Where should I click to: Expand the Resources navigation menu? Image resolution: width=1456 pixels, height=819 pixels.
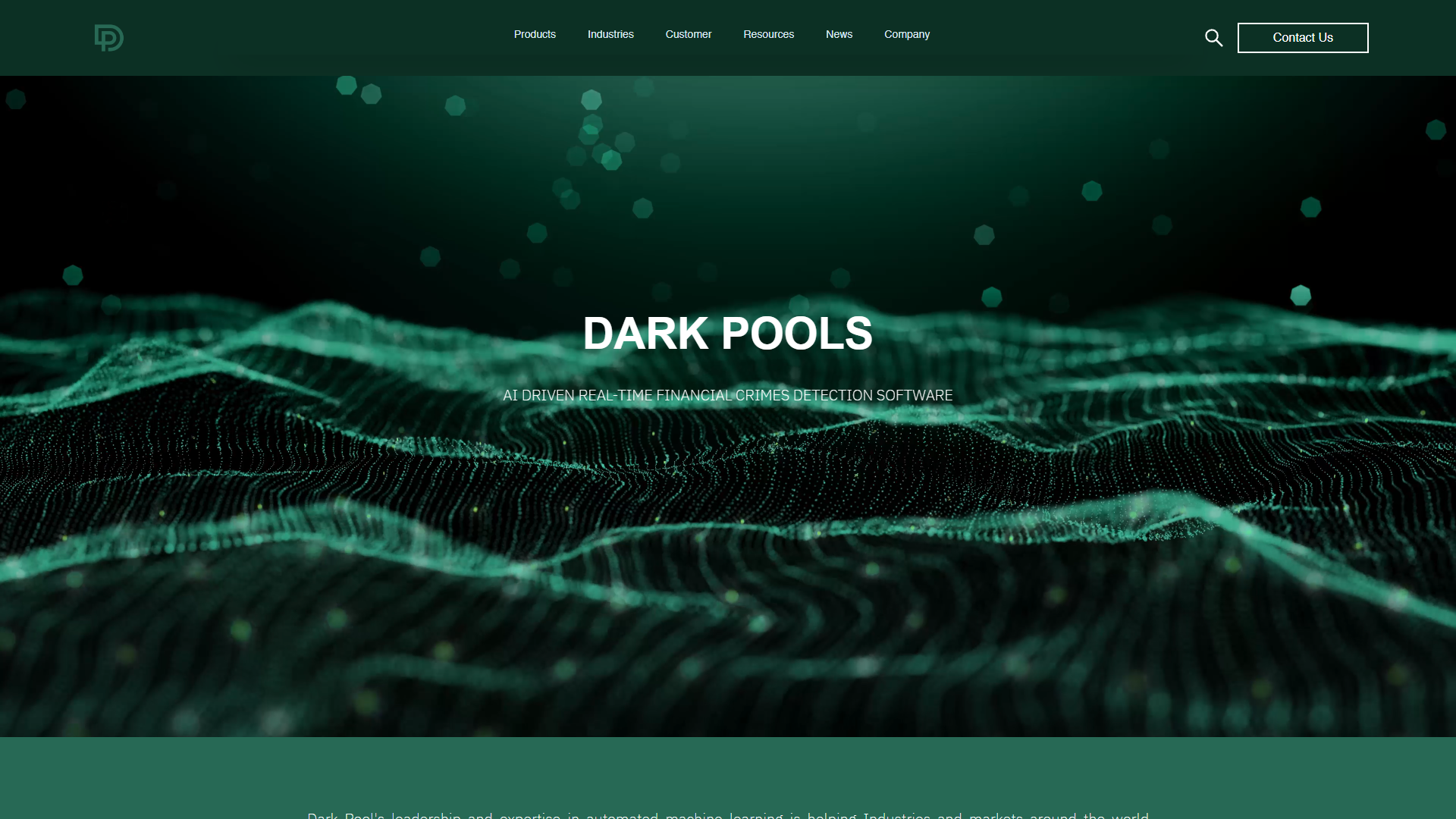point(768,34)
